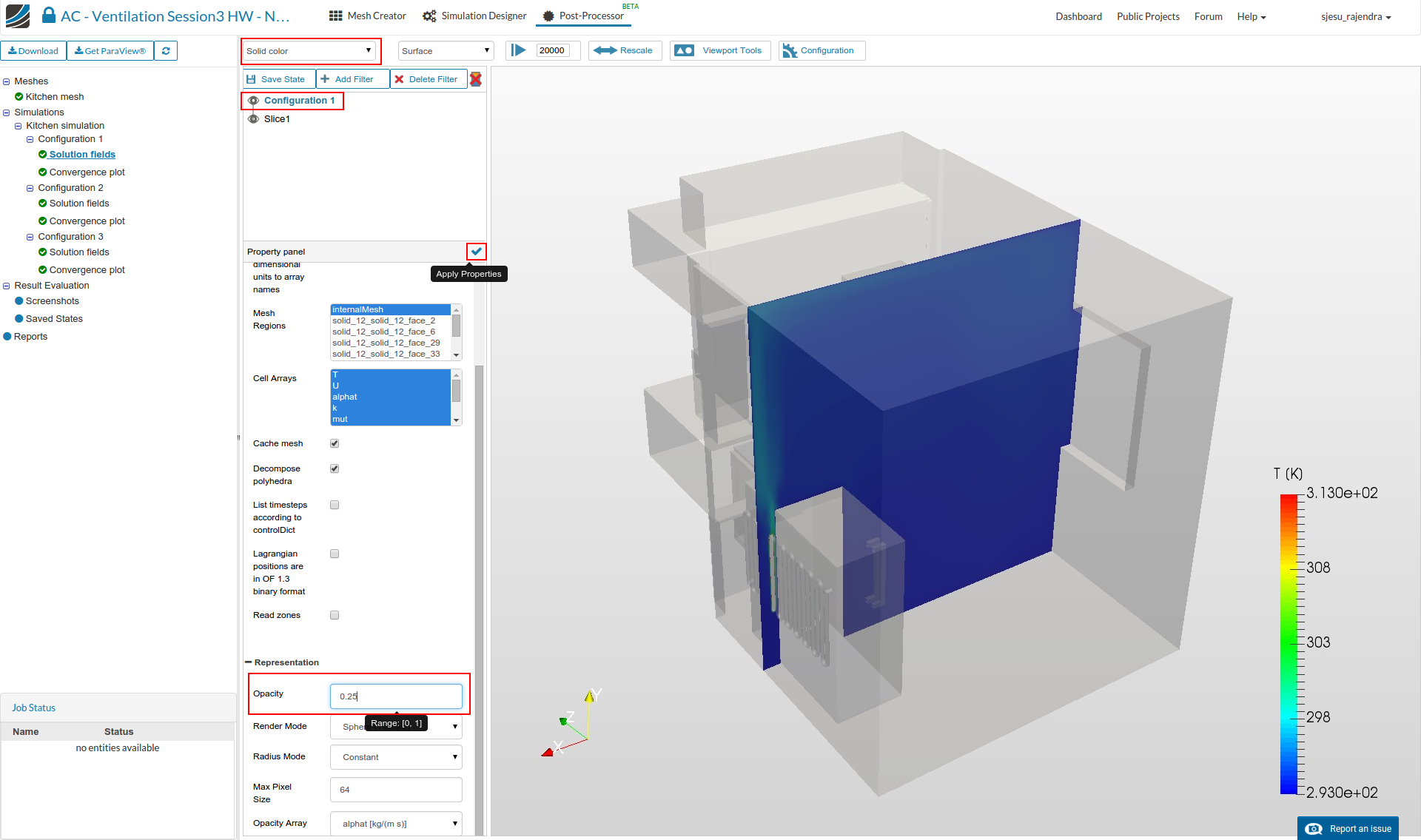Collapse the Configuration 2 tree node

point(30,188)
